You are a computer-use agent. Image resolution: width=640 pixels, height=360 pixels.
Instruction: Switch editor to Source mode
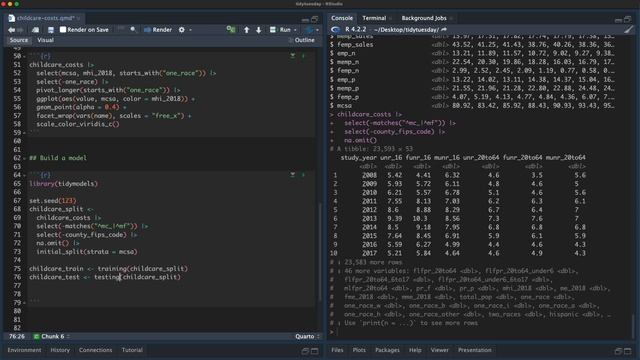pyautogui.click(x=19, y=40)
